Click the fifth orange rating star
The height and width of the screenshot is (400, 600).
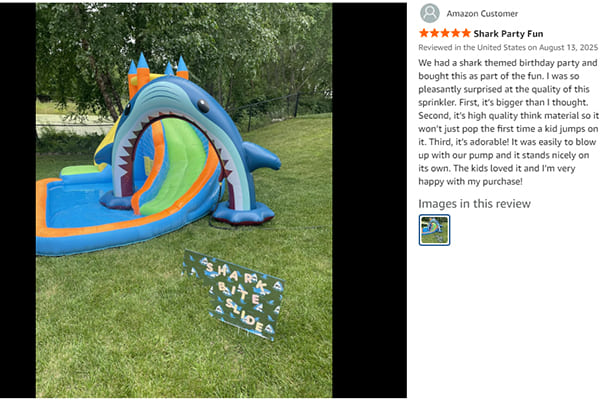pos(466,33)
